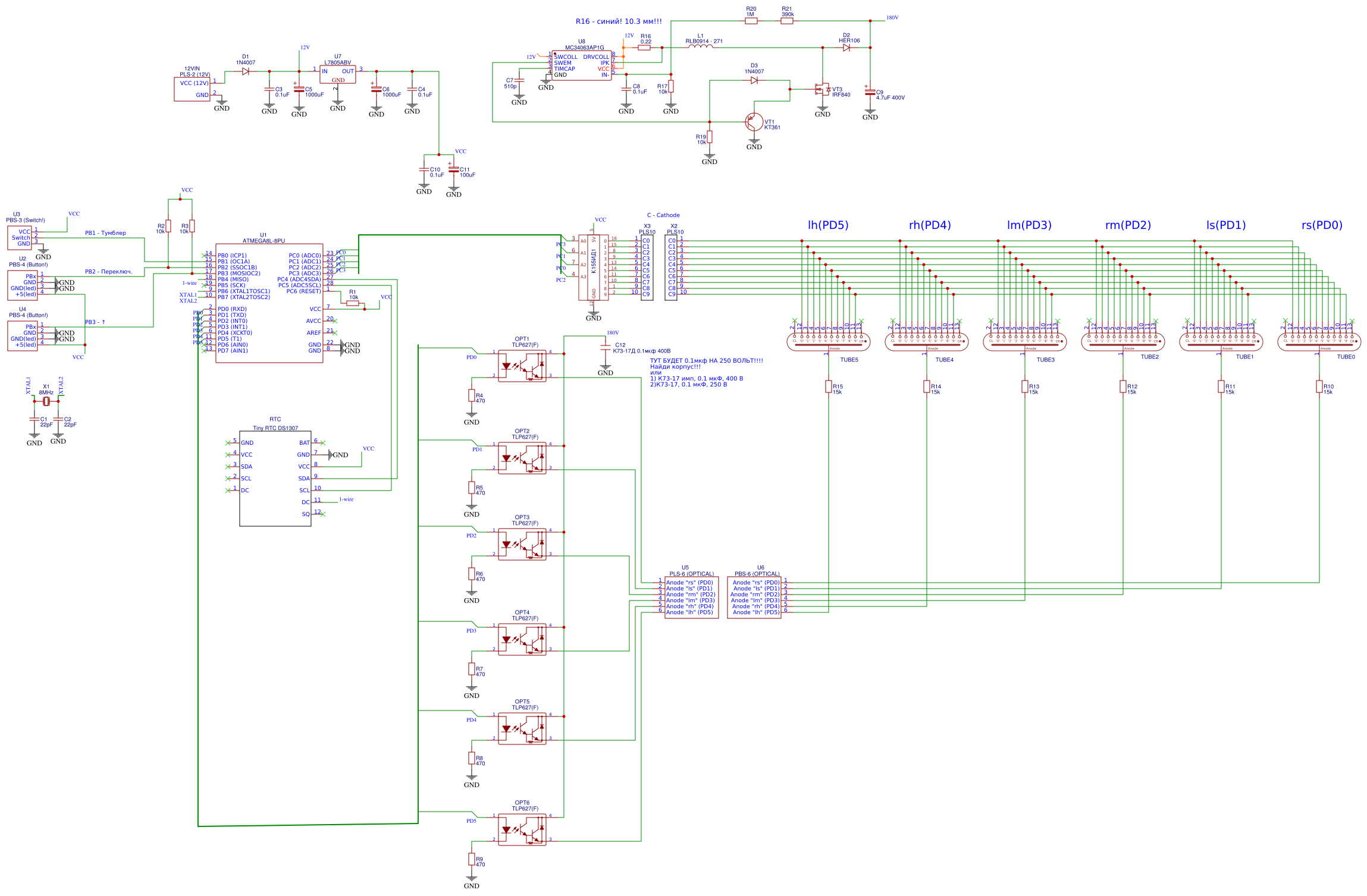Select the VT1 KT361 transistor symbol
Image resolution: width=1367 pixels, height=896 pixels.
754,122
